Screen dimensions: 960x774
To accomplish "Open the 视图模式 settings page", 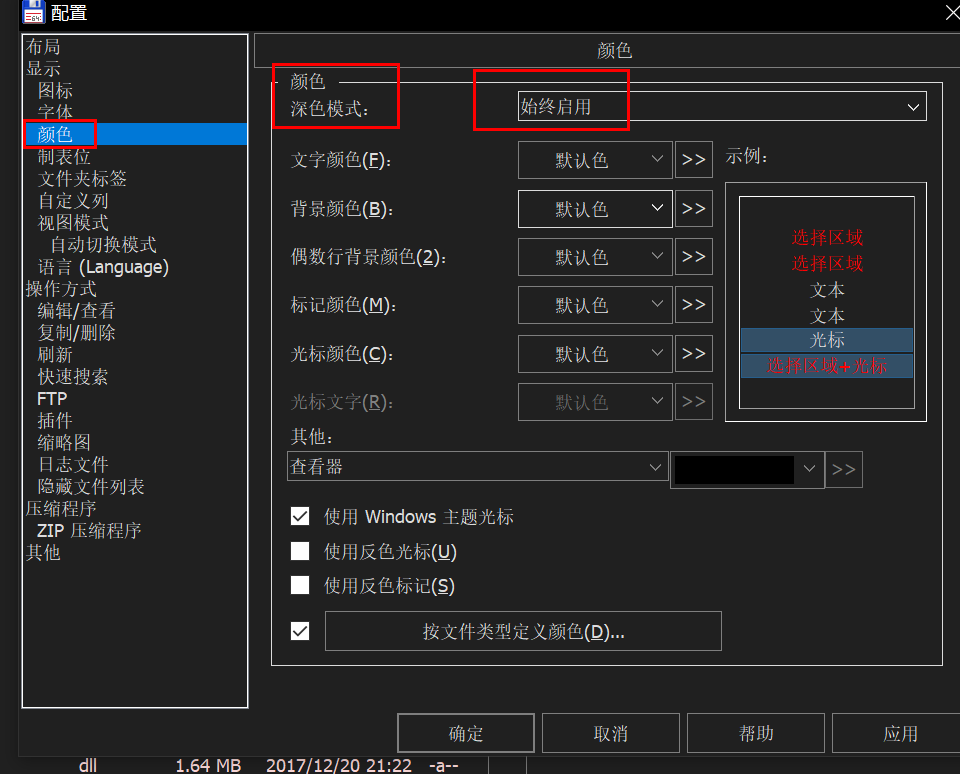I will click(x=73, y=223).
